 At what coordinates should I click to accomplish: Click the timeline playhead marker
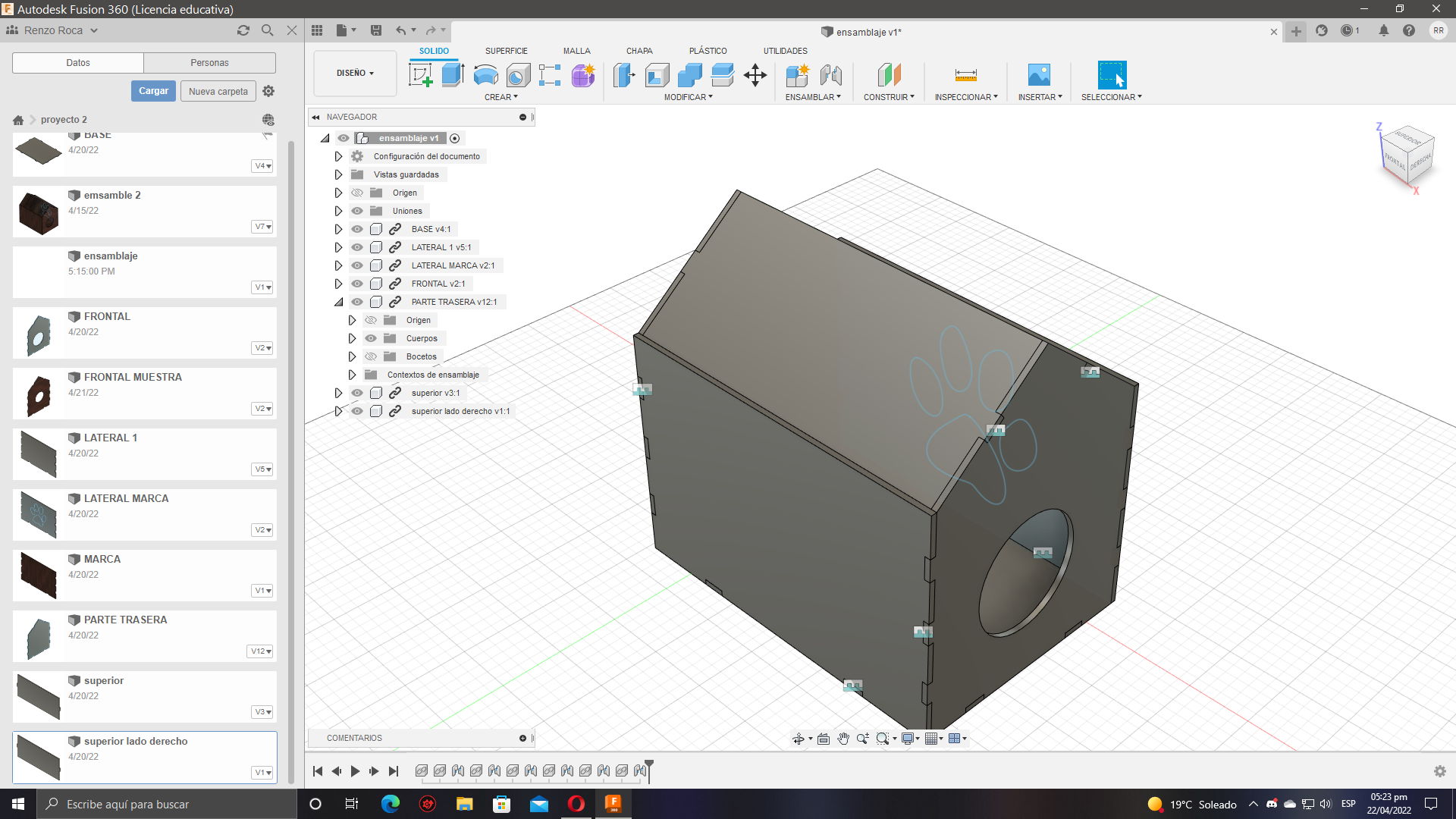649,766
